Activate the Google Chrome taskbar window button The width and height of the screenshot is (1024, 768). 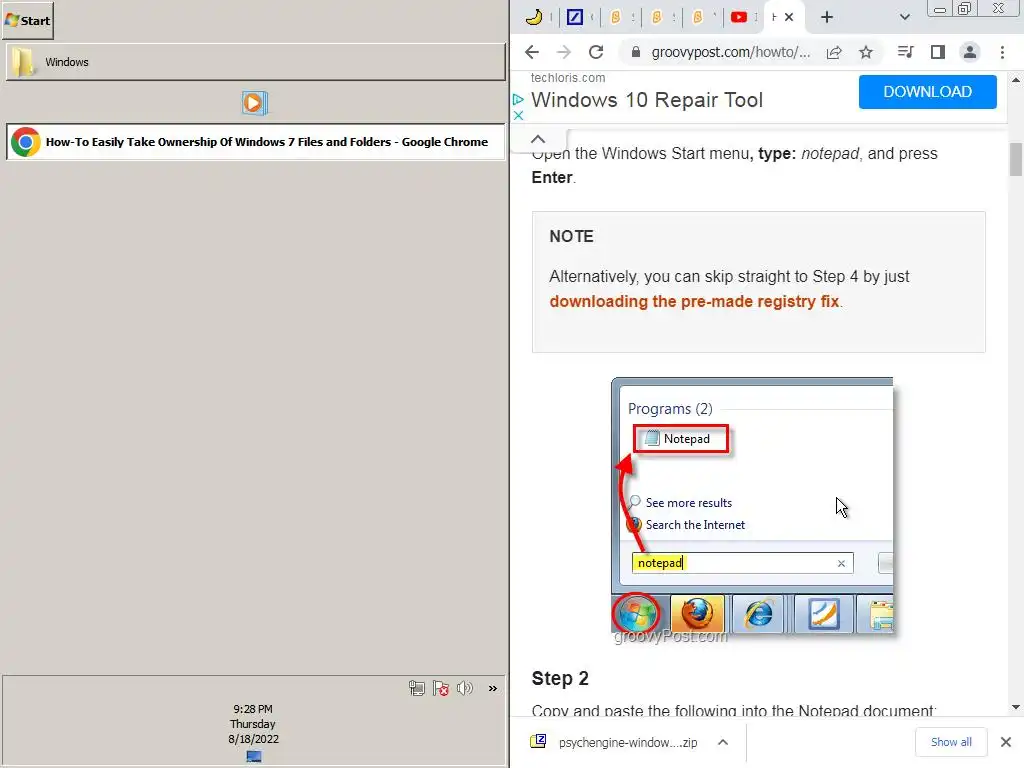tap(255, 142)
